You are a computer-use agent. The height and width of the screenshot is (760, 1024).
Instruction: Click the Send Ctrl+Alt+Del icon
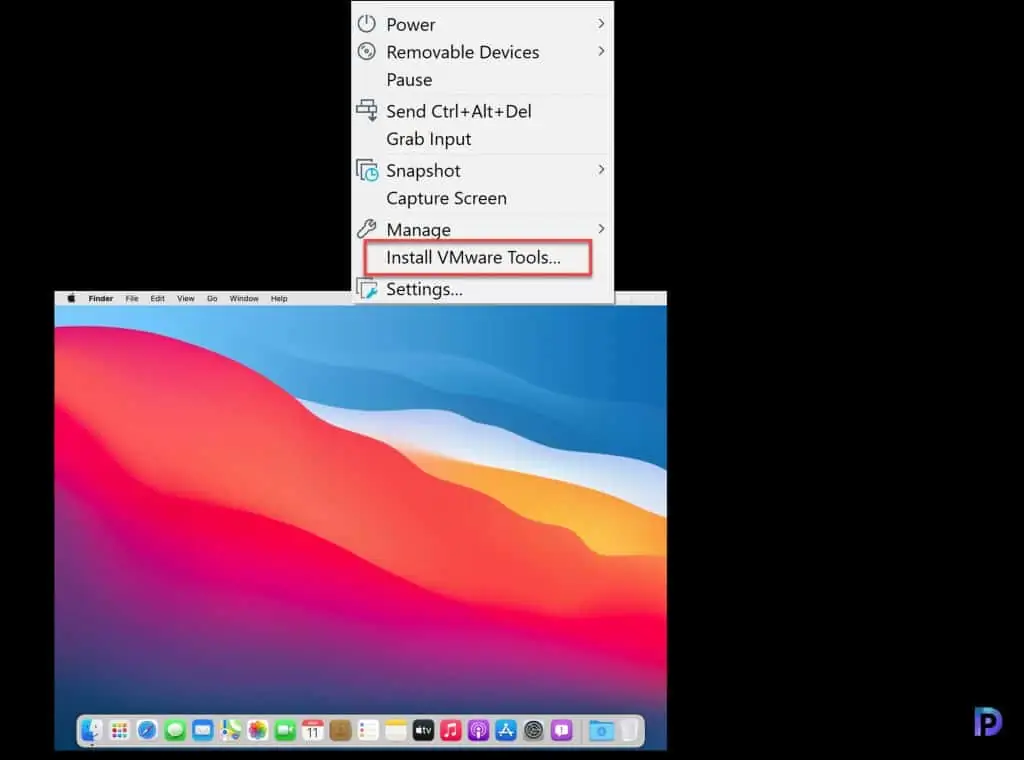tap(367, 110)
